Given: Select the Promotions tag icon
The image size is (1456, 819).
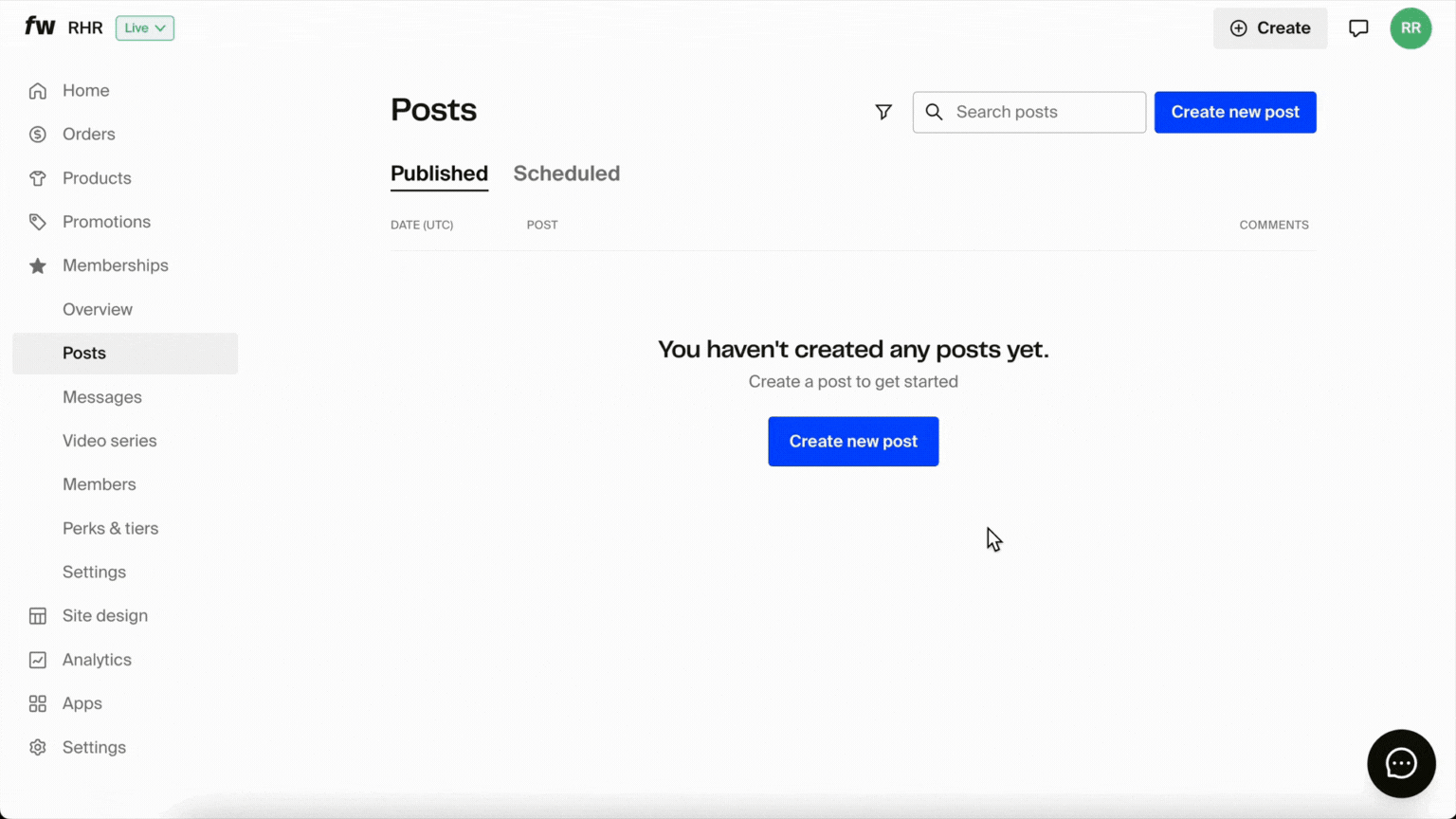Looking at the screenshot, I should click(38, 221).
